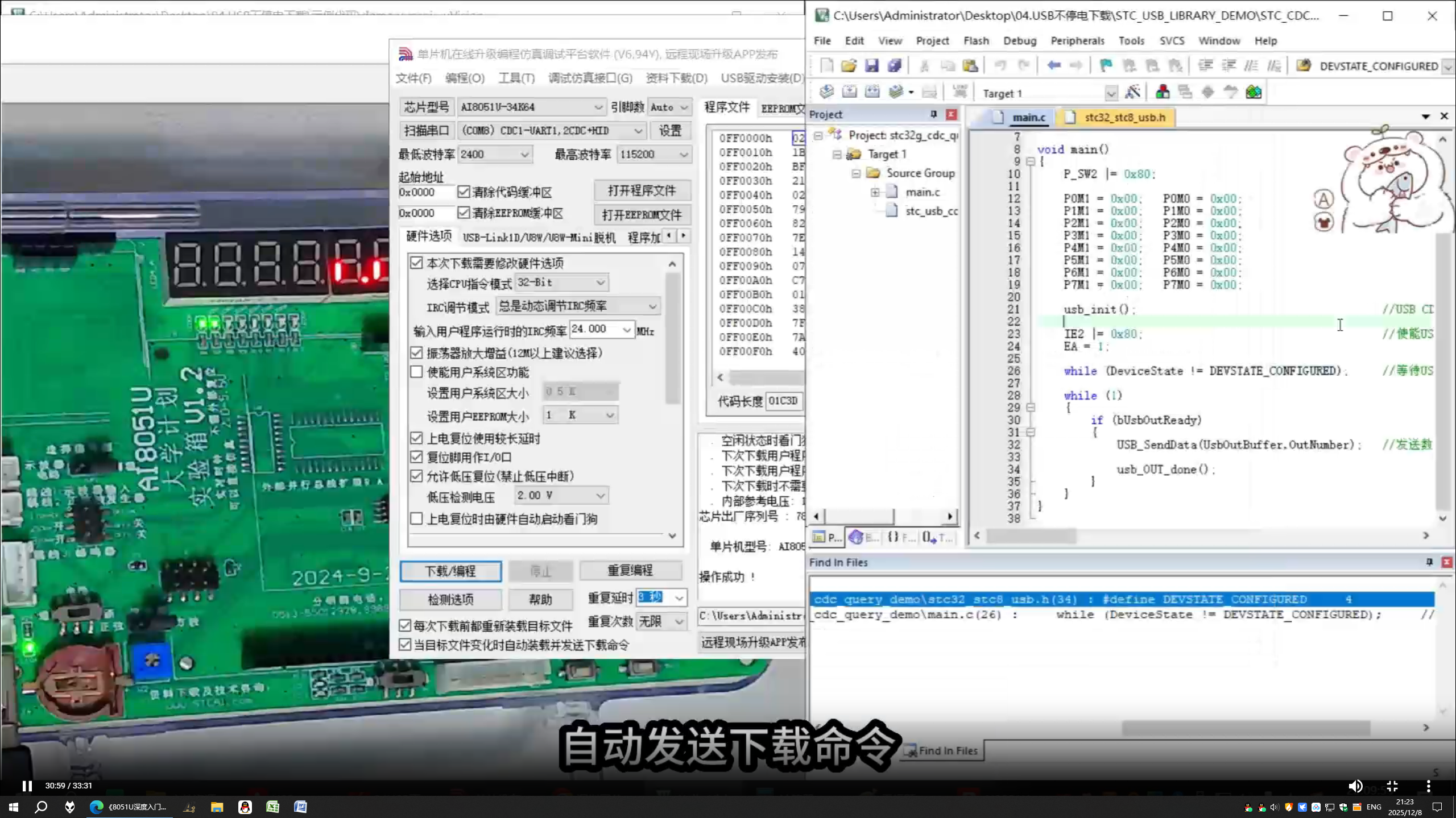Click the Save All icon in Keil toolbar
The image size is (1456, 818).
(x=896, y=65)
